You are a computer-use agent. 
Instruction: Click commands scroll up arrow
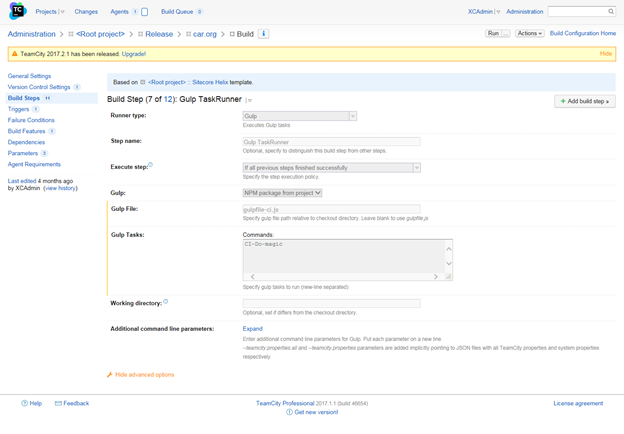pos(449,249)
